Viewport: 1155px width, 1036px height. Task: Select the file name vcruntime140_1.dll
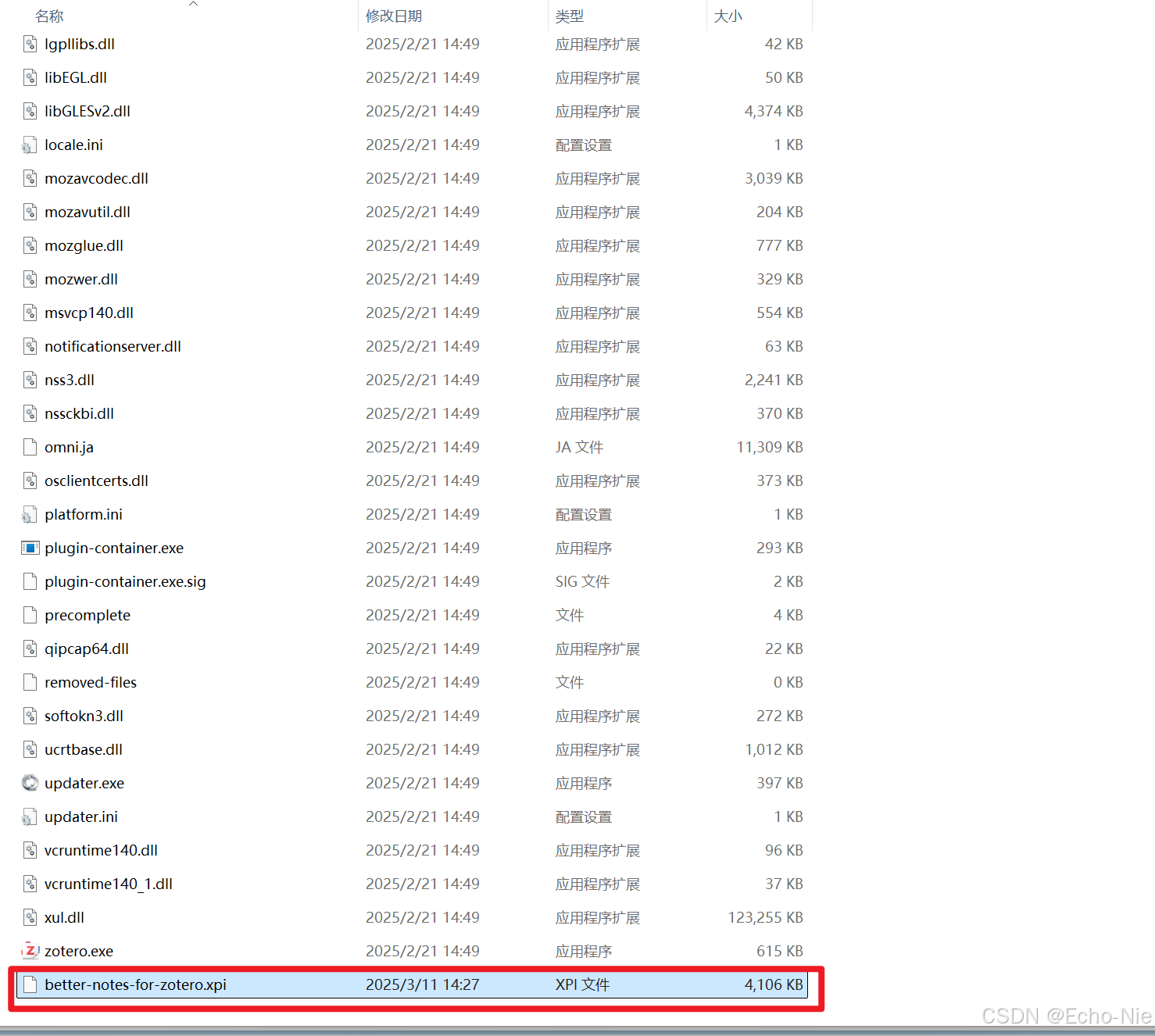pyautogui.click(x=109, y=884)
